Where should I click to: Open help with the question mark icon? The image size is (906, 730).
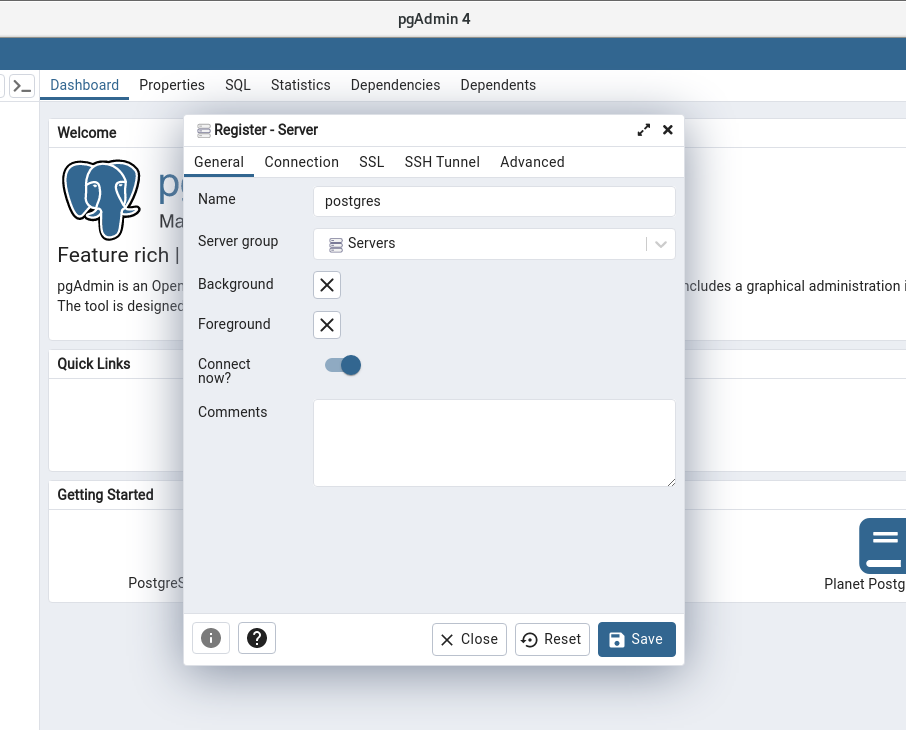click(257, 639)
